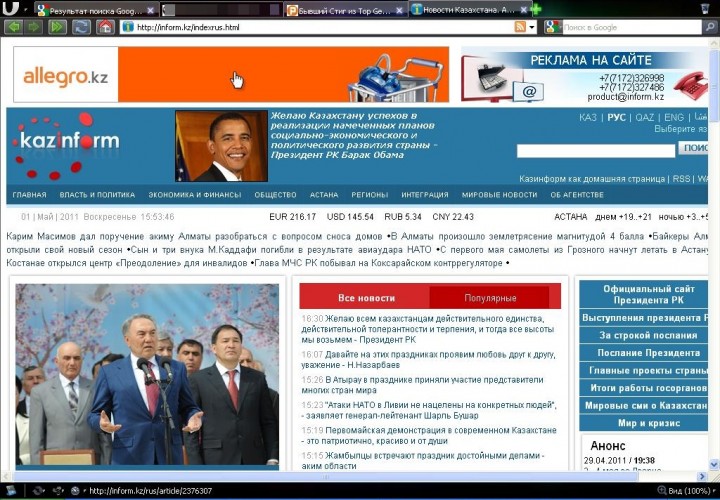Reload the page with the refresh button

point(81,27)
